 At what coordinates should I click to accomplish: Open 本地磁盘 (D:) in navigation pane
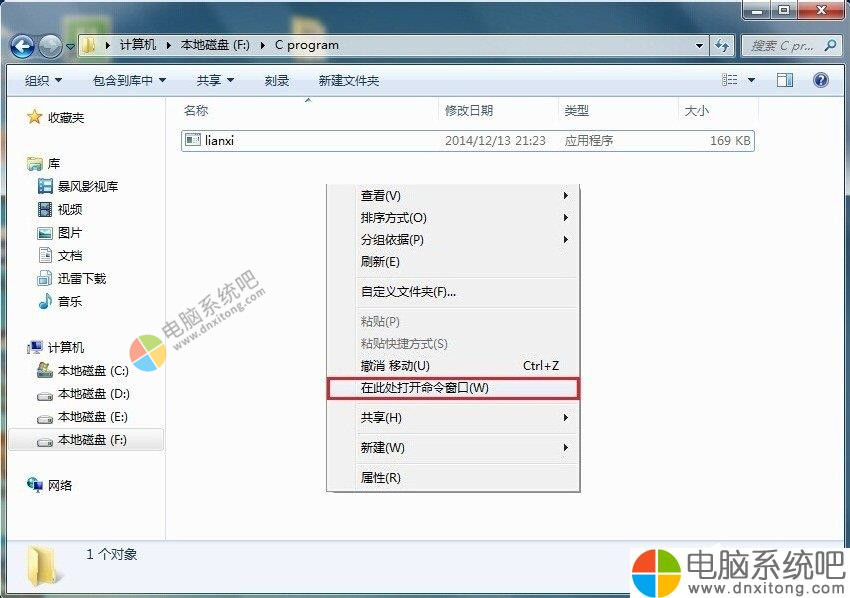tap(93, 394)
